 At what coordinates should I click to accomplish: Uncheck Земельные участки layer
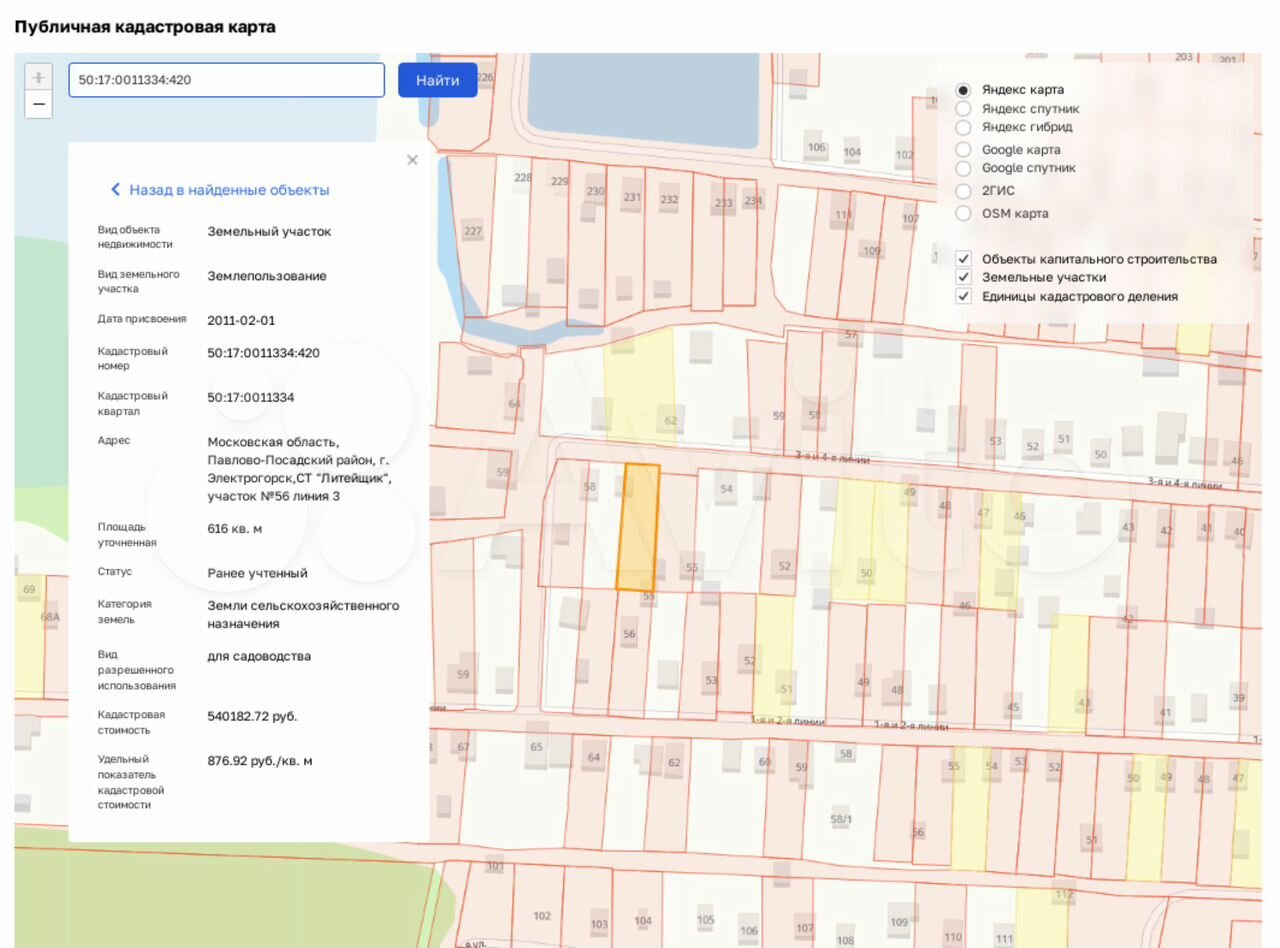pyautogui.click(x=964, y=277)
